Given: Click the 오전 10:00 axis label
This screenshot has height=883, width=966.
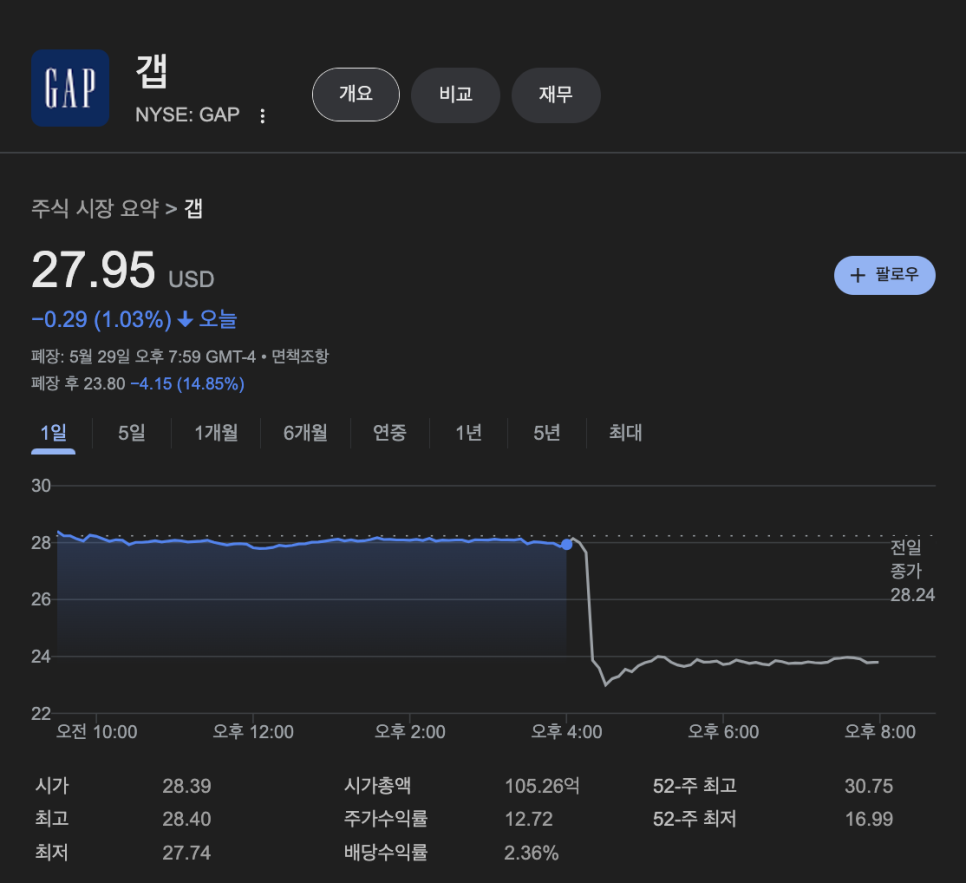Looking at the screenshot, I should pos(97,732).
